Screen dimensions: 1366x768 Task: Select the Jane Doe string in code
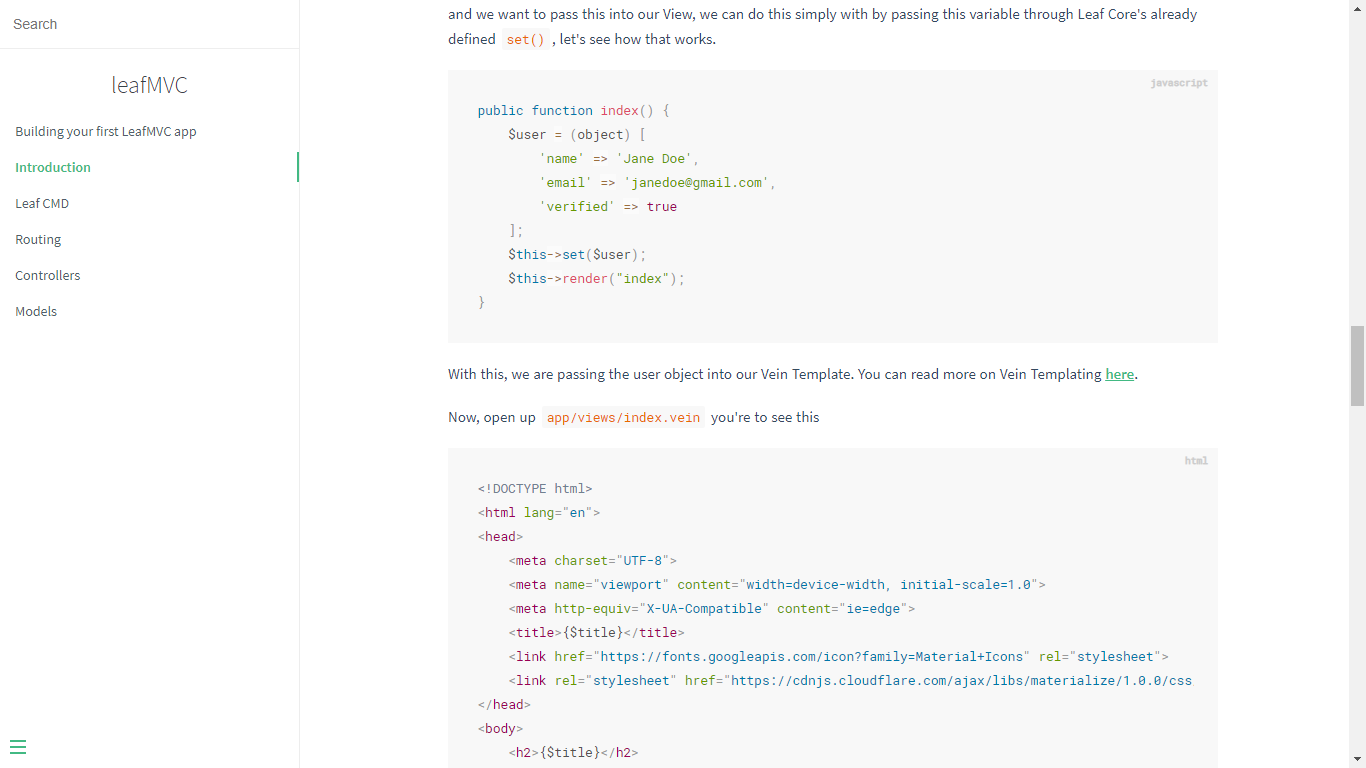(x=655, y=158)
